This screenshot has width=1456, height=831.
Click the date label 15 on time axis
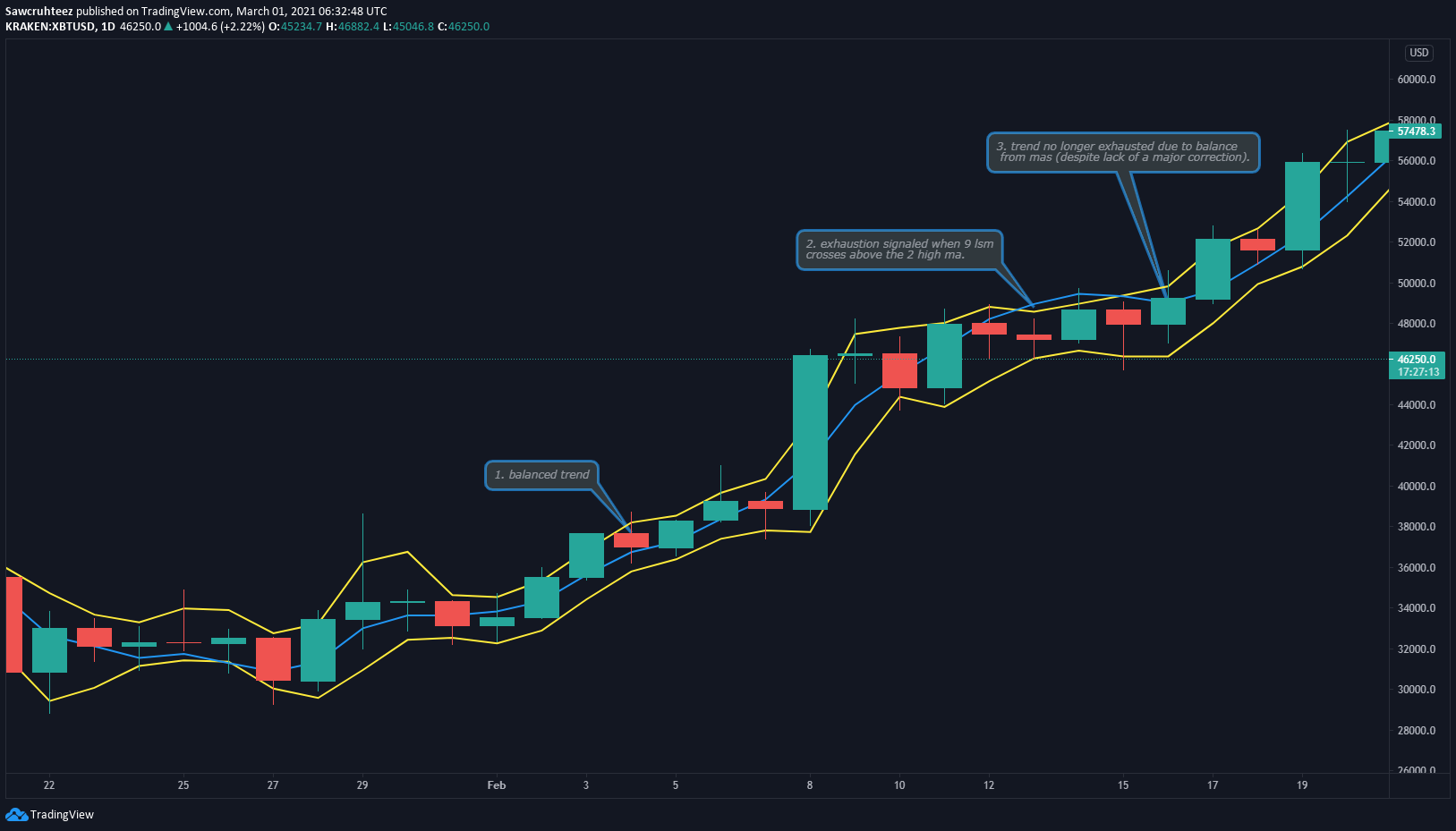[1123, 785]
